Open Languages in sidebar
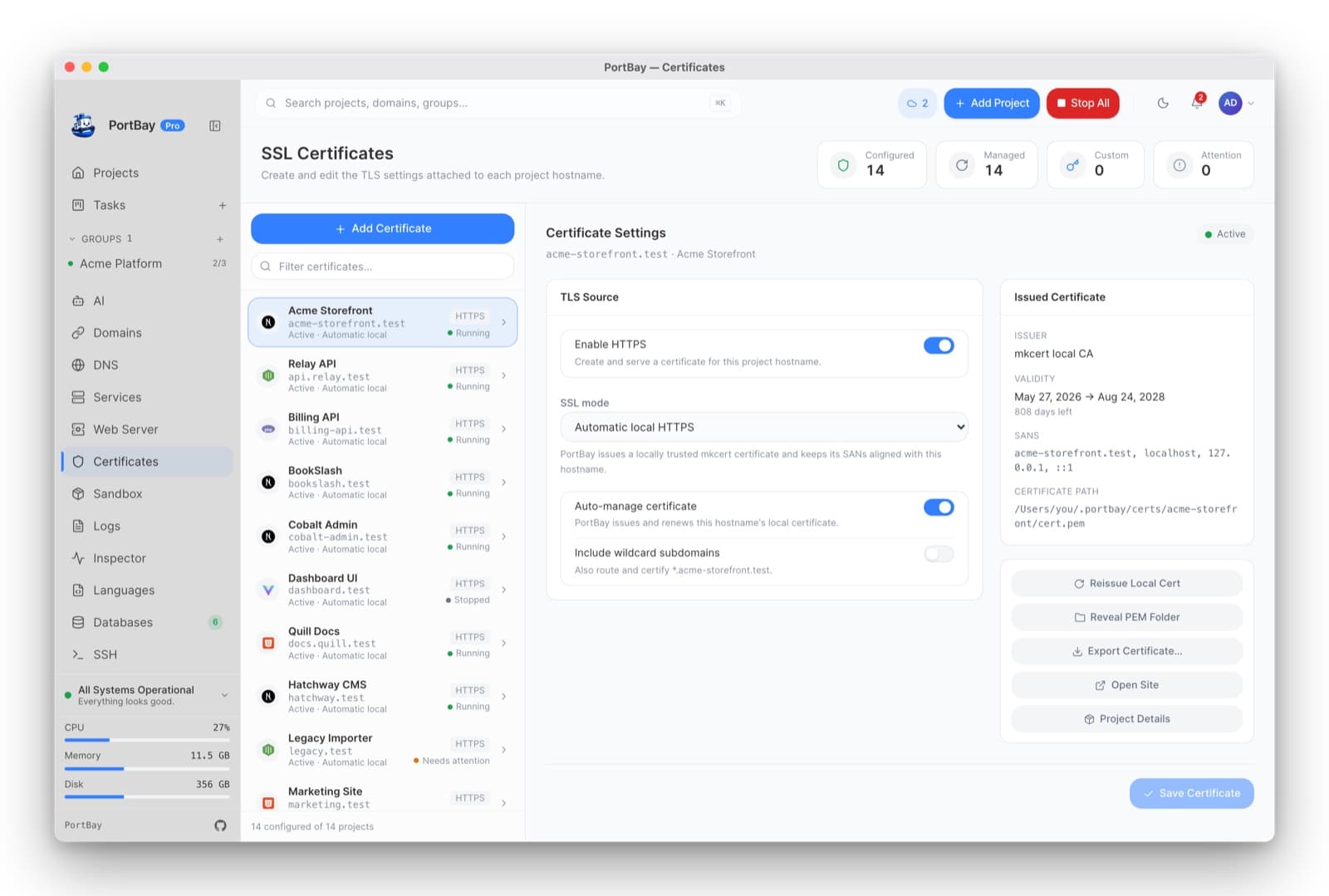1329x896 pixels. point(147,590)
